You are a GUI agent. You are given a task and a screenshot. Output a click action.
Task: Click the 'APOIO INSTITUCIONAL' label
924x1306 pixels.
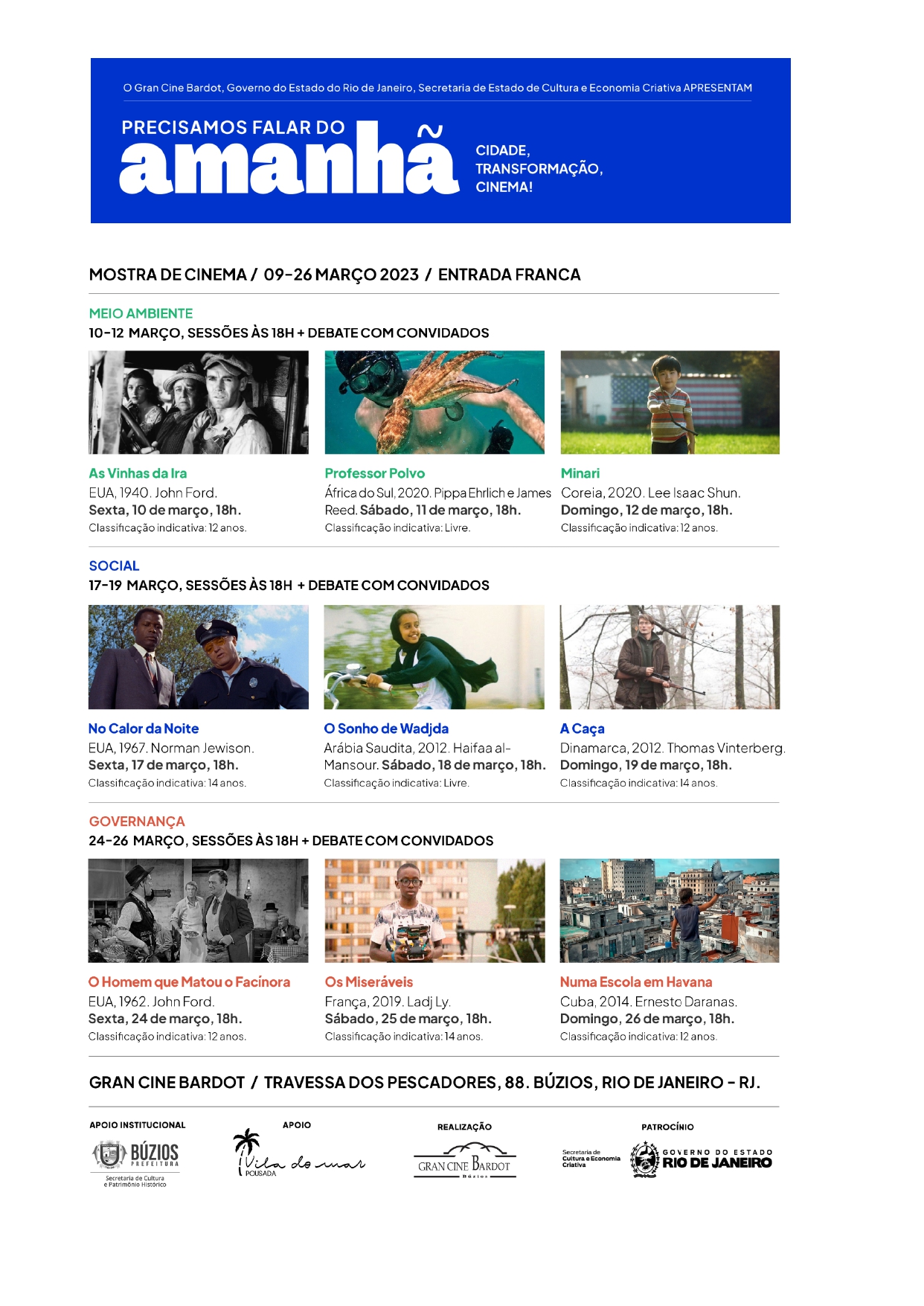point(138,1125)
